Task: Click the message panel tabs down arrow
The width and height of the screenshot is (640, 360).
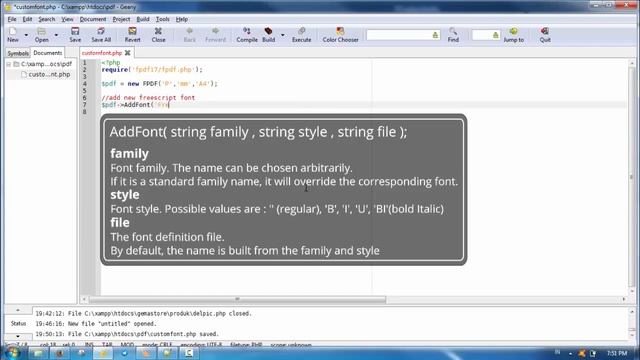Action: tap(18, 336)
